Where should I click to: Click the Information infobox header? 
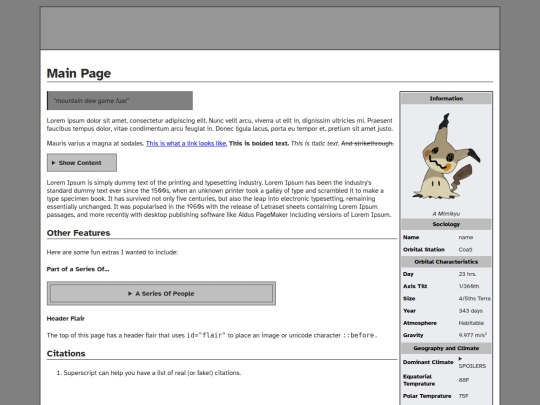tap(446, 98)
